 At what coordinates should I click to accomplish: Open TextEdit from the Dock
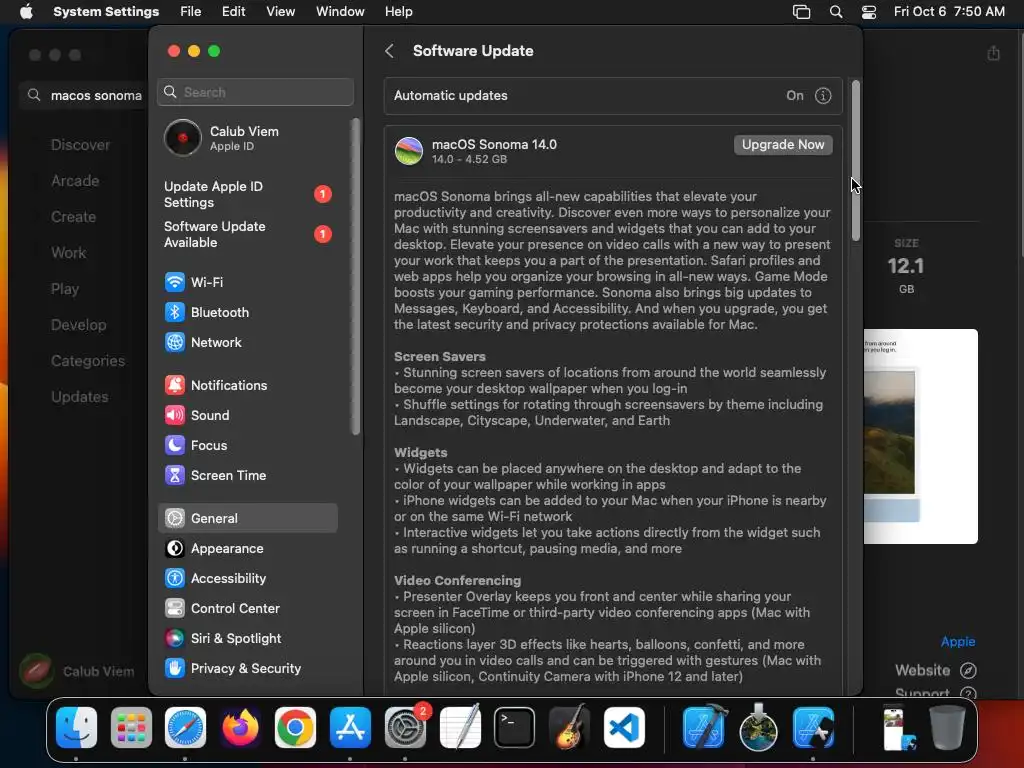[x=460, y=727]
